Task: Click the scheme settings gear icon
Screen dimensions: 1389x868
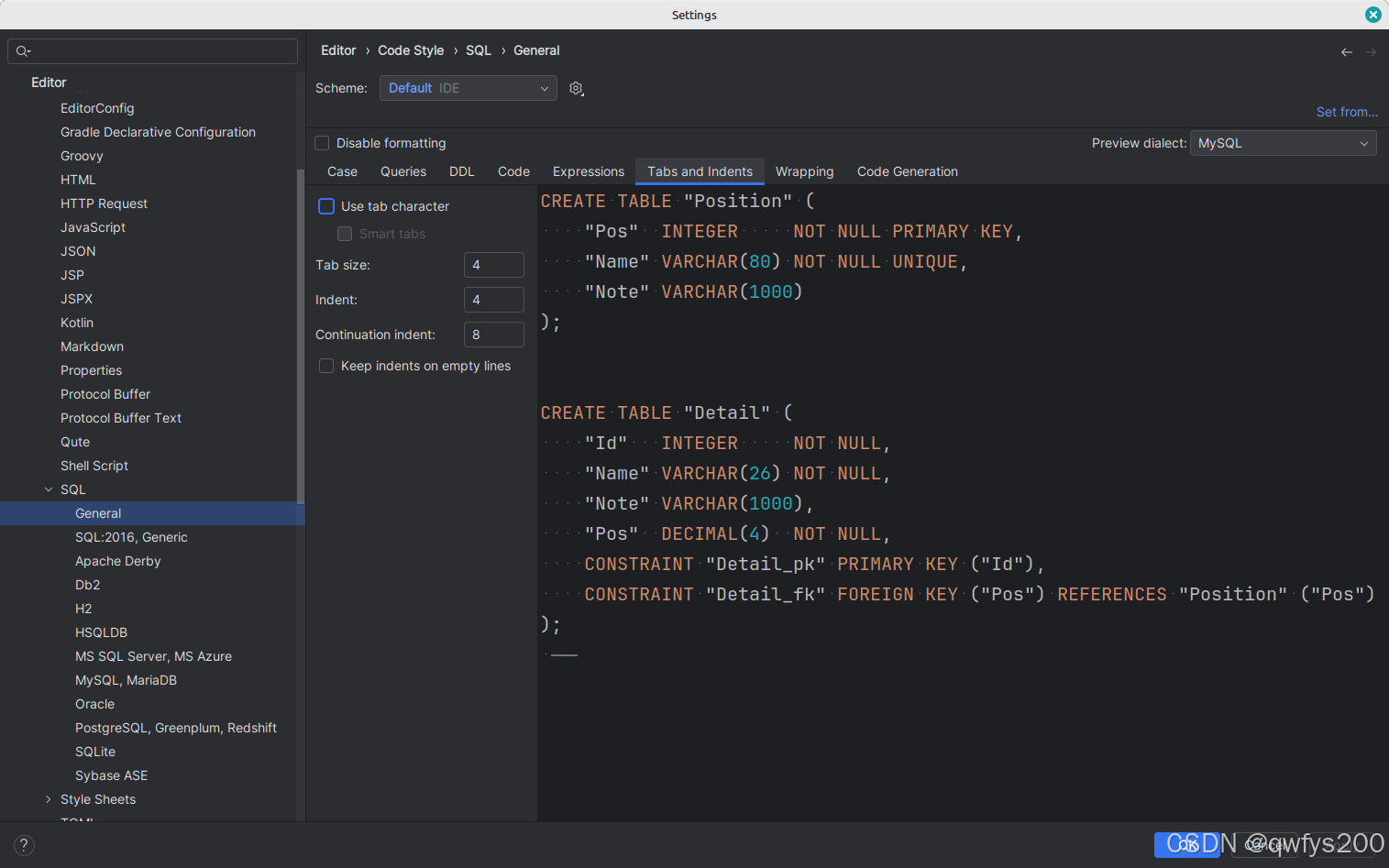Action: pyautogui.click(x=576, y=88)
